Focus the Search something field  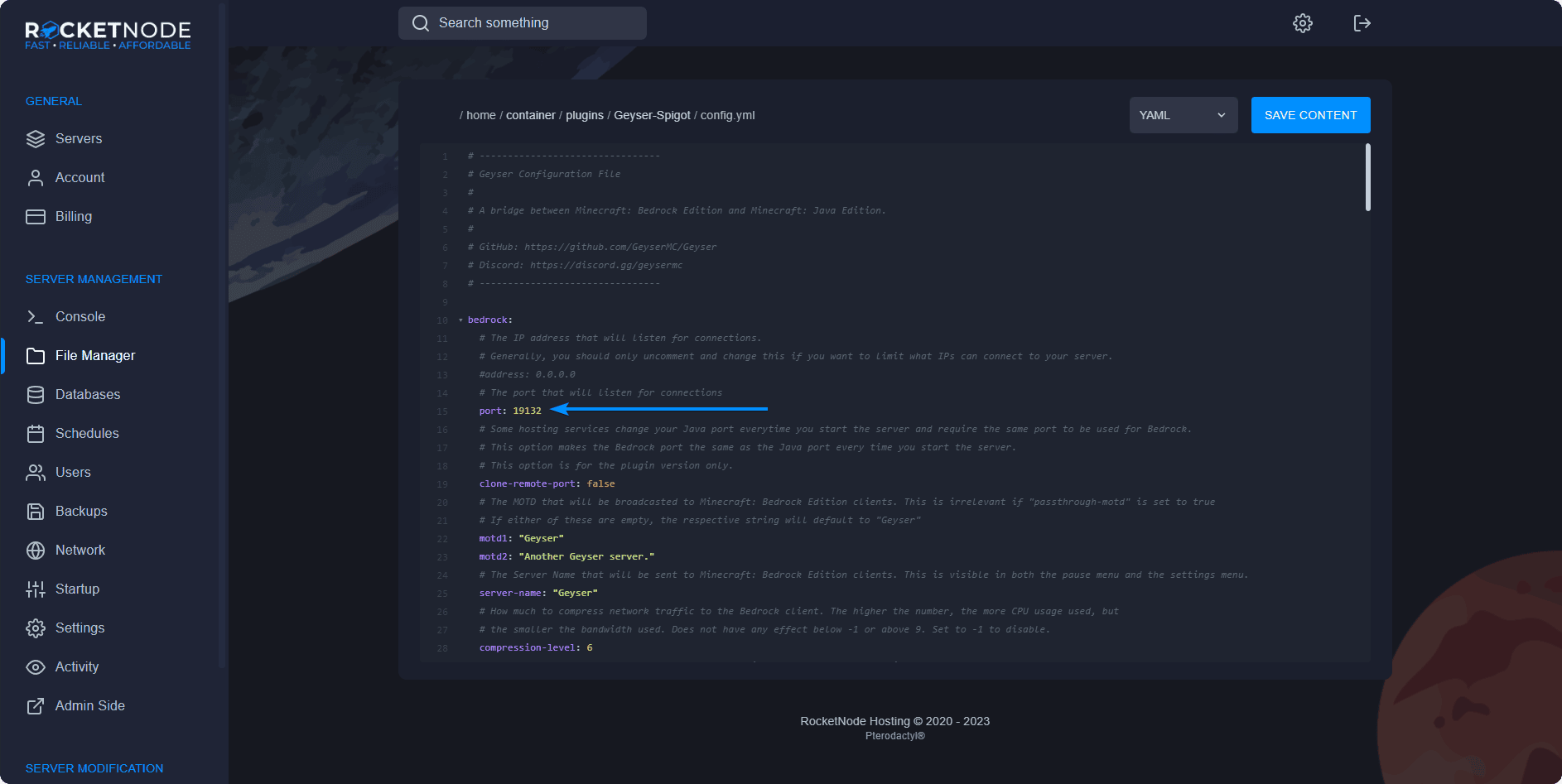coord(530,23)
